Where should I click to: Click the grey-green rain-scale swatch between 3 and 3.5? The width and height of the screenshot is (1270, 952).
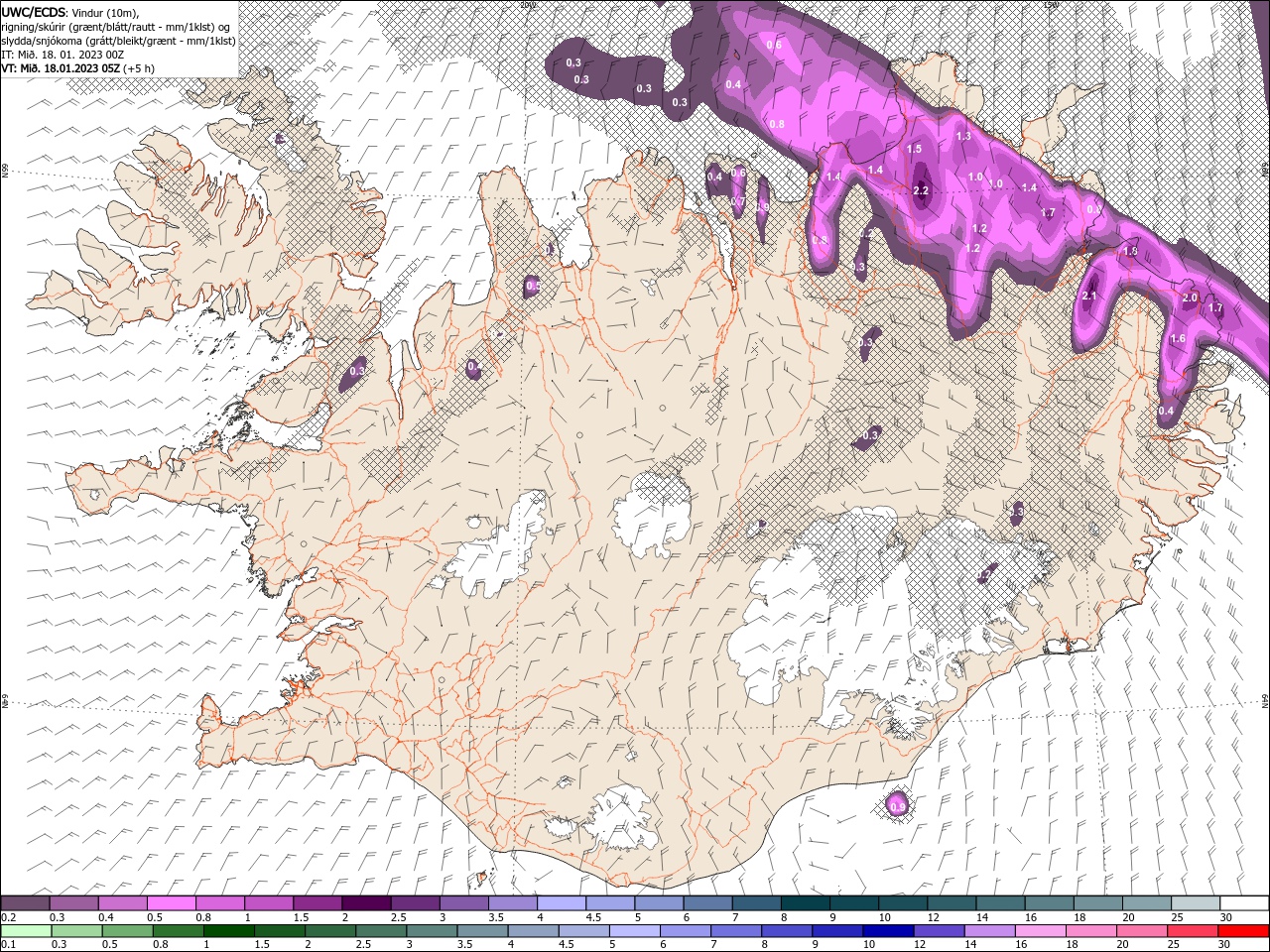[432, 931]
